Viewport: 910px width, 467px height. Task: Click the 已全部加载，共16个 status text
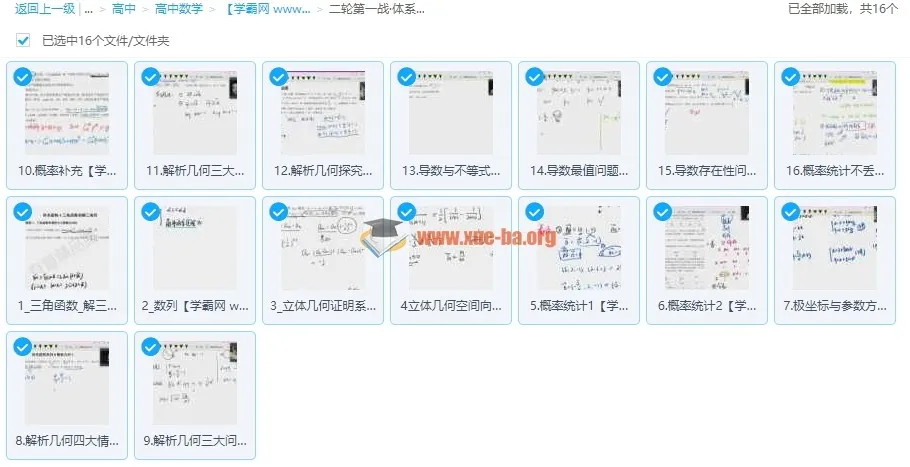click(x=843, y=9)
